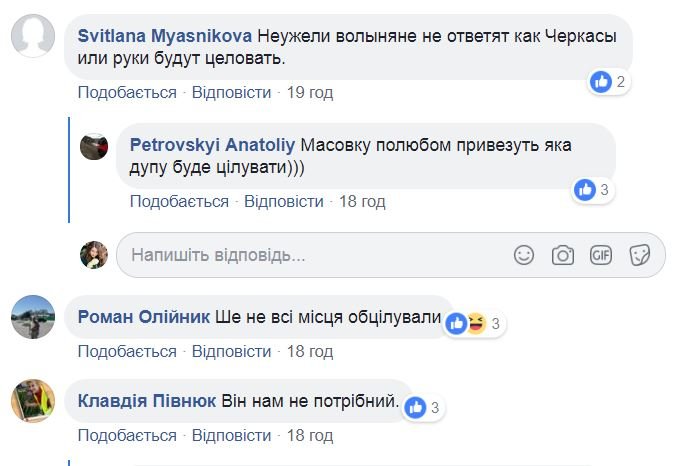Add a sticker to the reply
This screenshot has height=466, width=680.
coord(640,255)
